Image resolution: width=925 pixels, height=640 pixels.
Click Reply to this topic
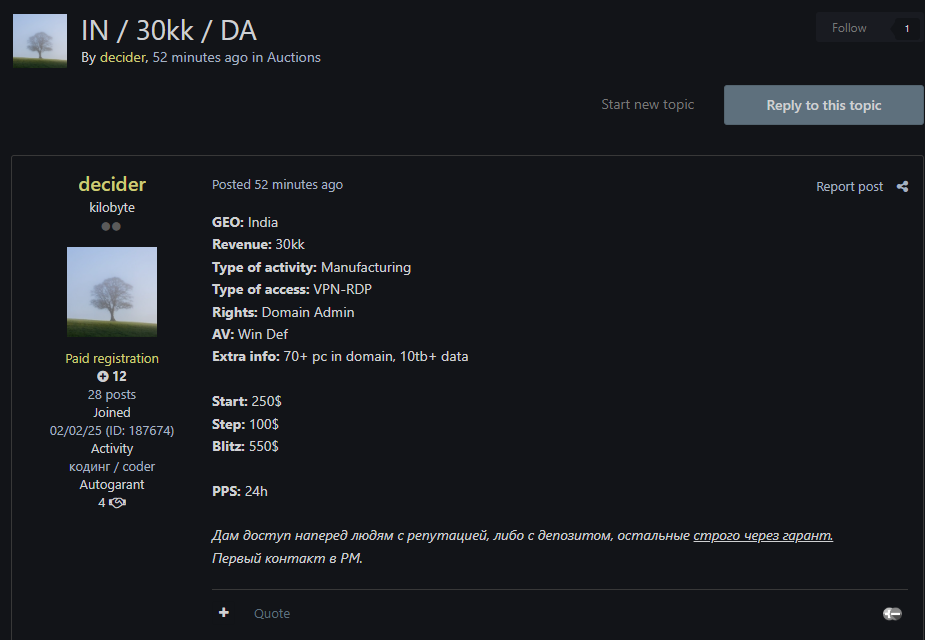click(824, 105)
